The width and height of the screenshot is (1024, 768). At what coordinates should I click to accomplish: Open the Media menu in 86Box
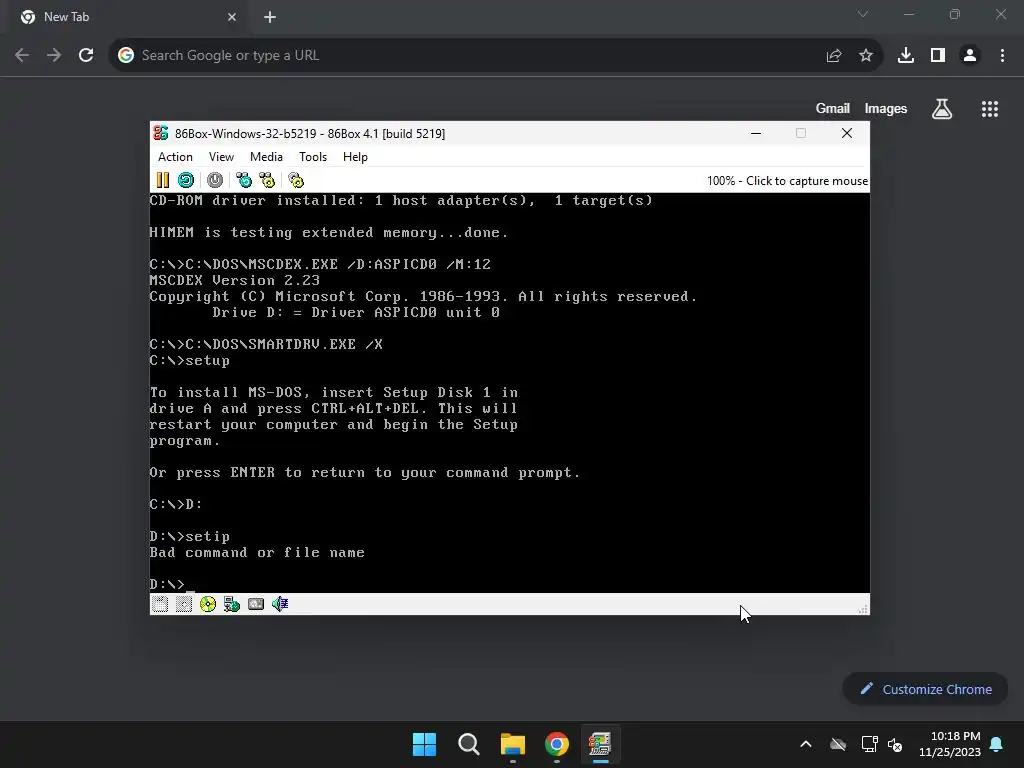pyautogui.click(x=266, y=157)
